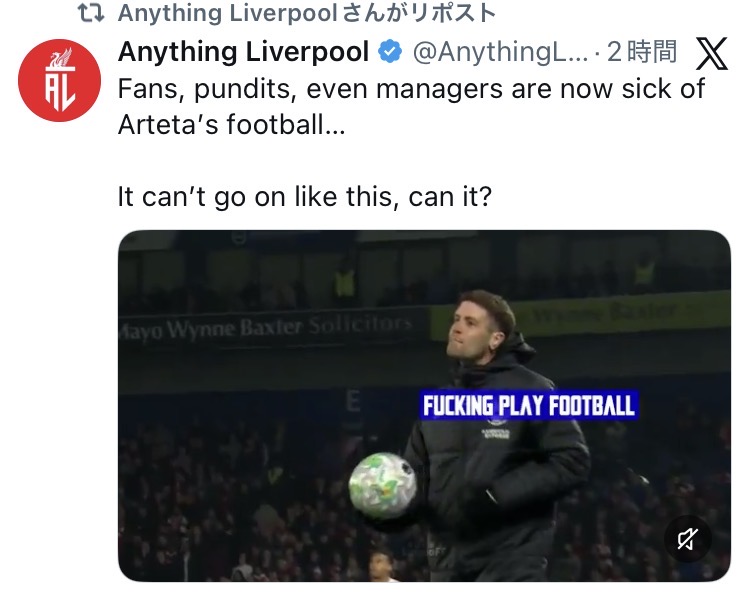Click the blue verified badge
Image resolution: width=750 pixels, height=596 pixels.
(392, 51)
